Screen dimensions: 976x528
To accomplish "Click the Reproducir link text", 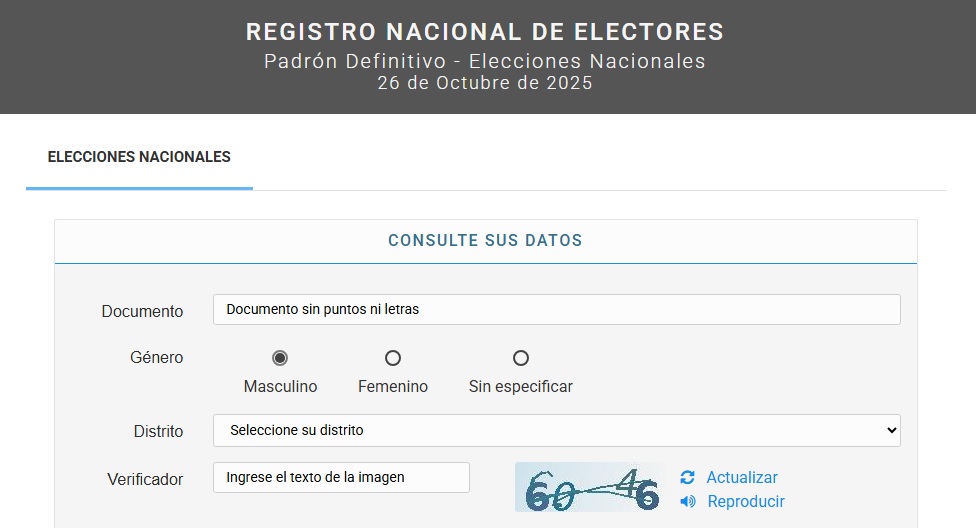I will [746, 502].
